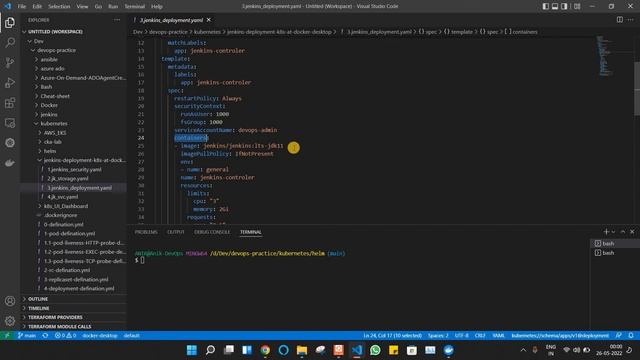Screen dimensions: 640x360
Task: Open the new terminal launch profile dropdown
Action: (x=613, y=232)
